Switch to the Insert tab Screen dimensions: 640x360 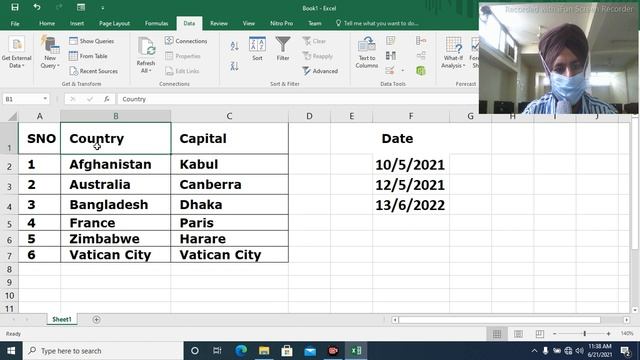(x=77, y=23)
